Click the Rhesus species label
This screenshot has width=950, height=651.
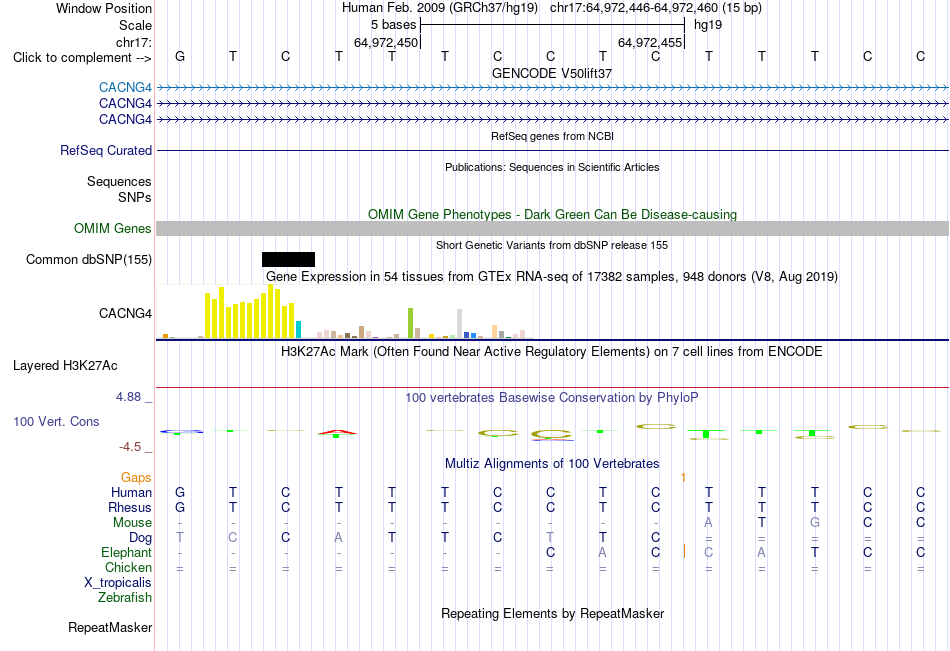[x=130, y=507]
